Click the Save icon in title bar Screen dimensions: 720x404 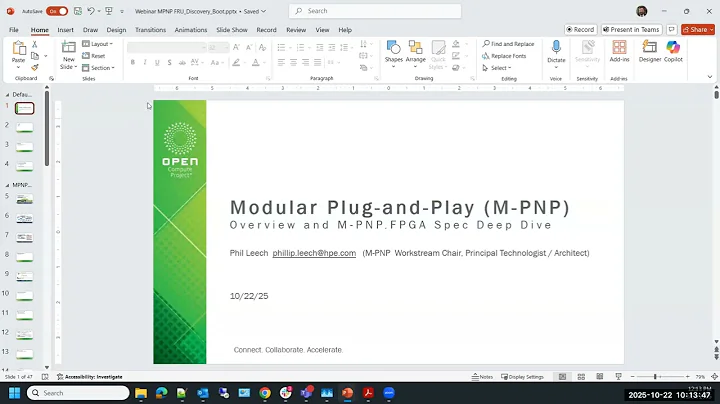78,11
